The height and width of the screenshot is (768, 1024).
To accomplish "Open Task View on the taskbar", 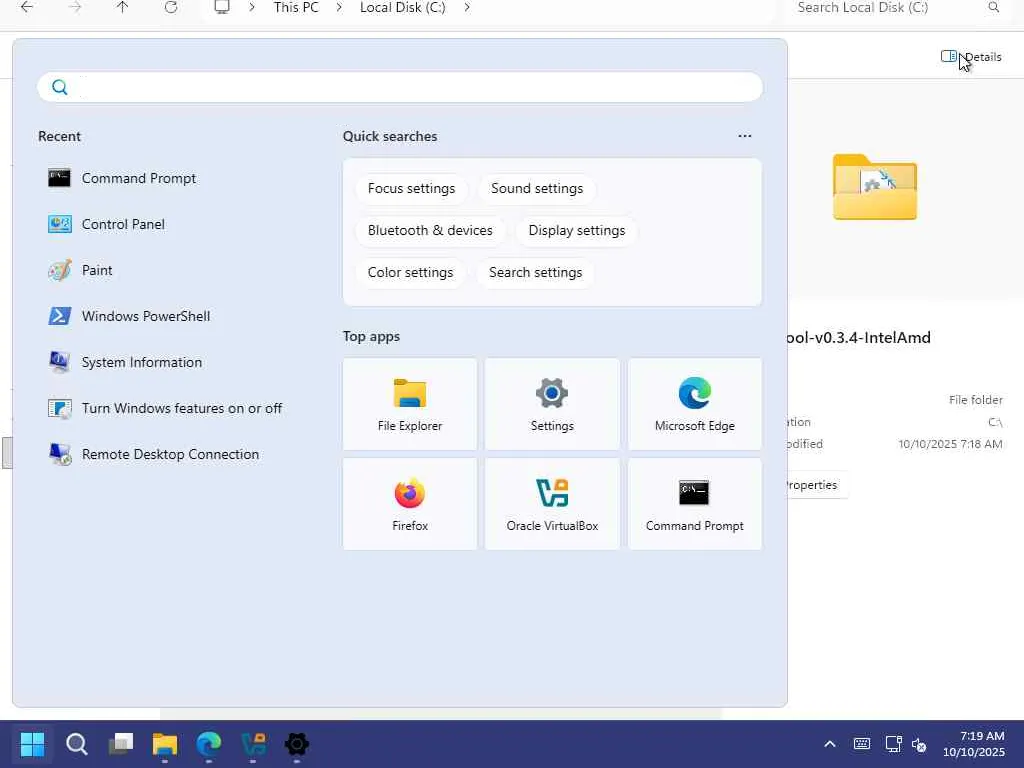I will pos(121,744).
